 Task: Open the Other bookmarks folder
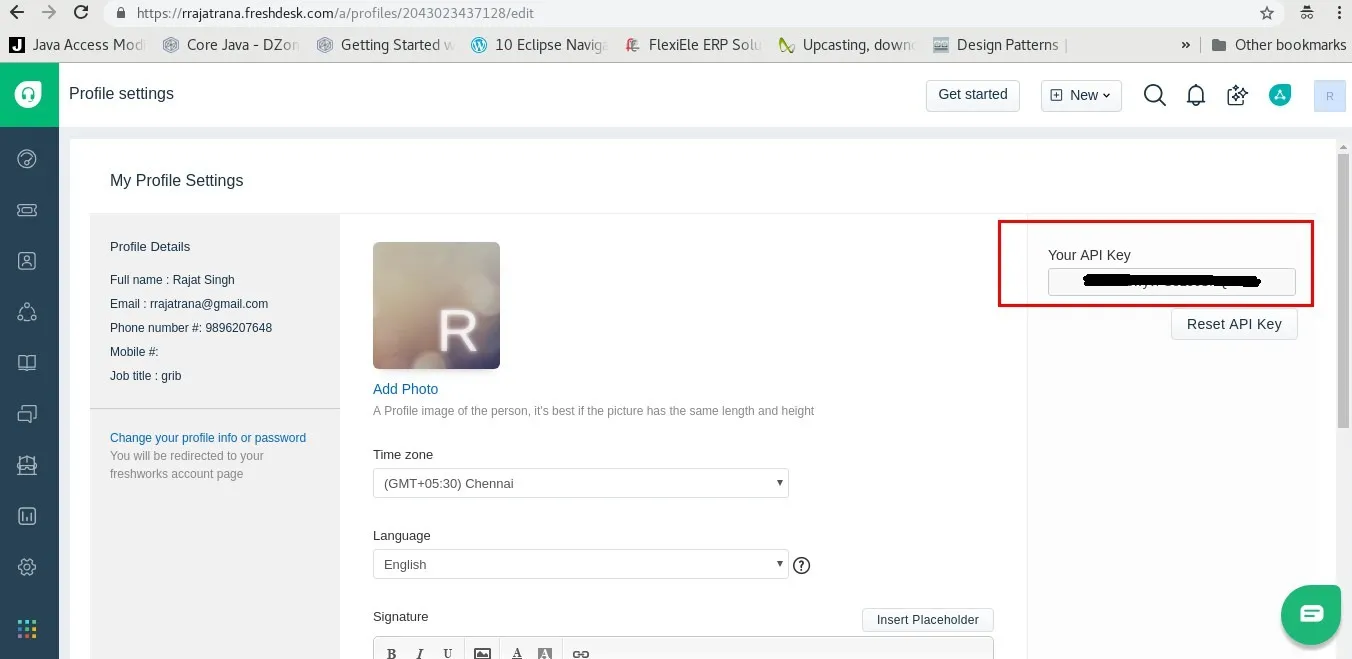click(x=1278, y=45)
